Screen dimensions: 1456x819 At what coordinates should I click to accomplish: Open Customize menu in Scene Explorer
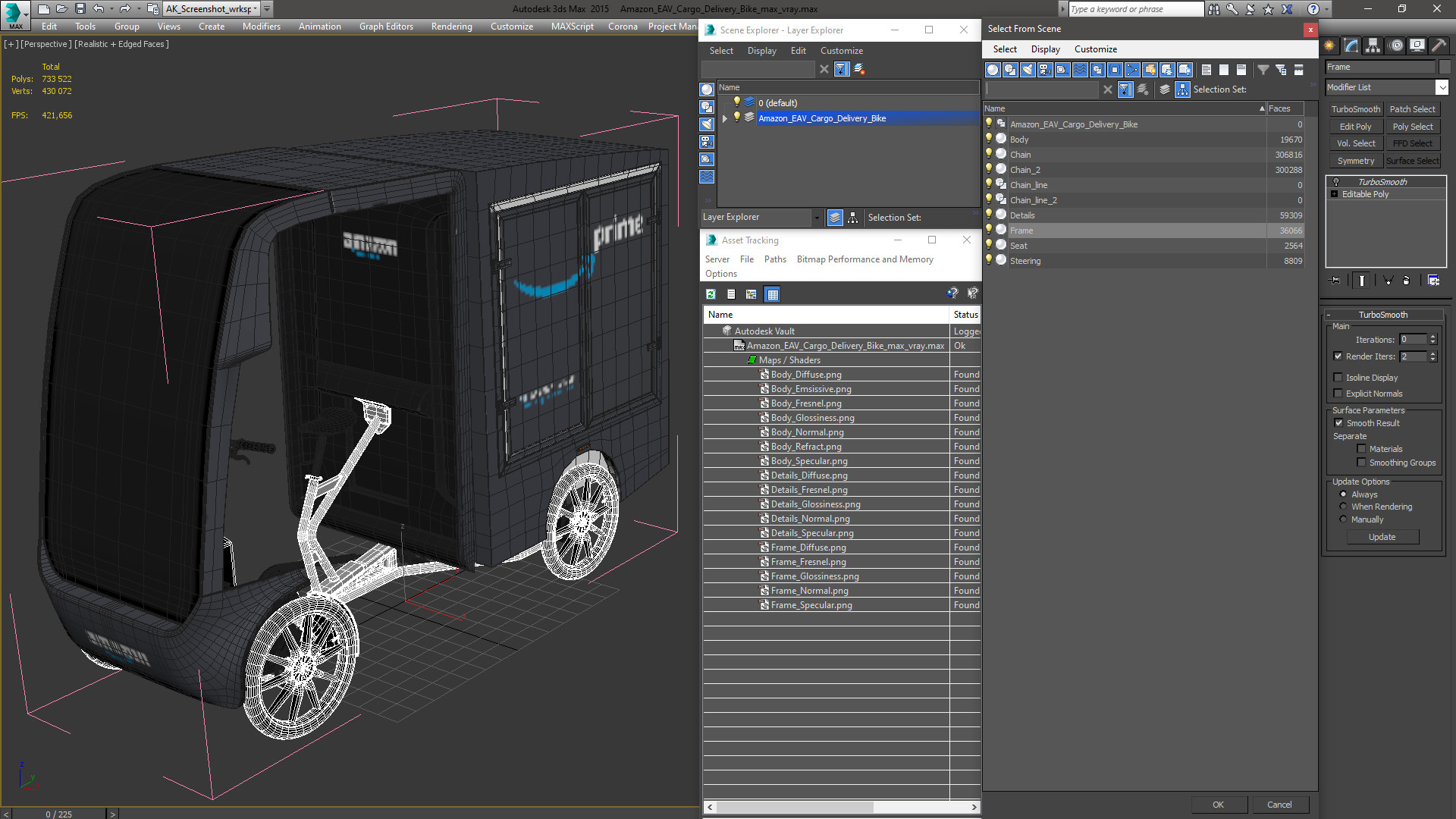841,51
